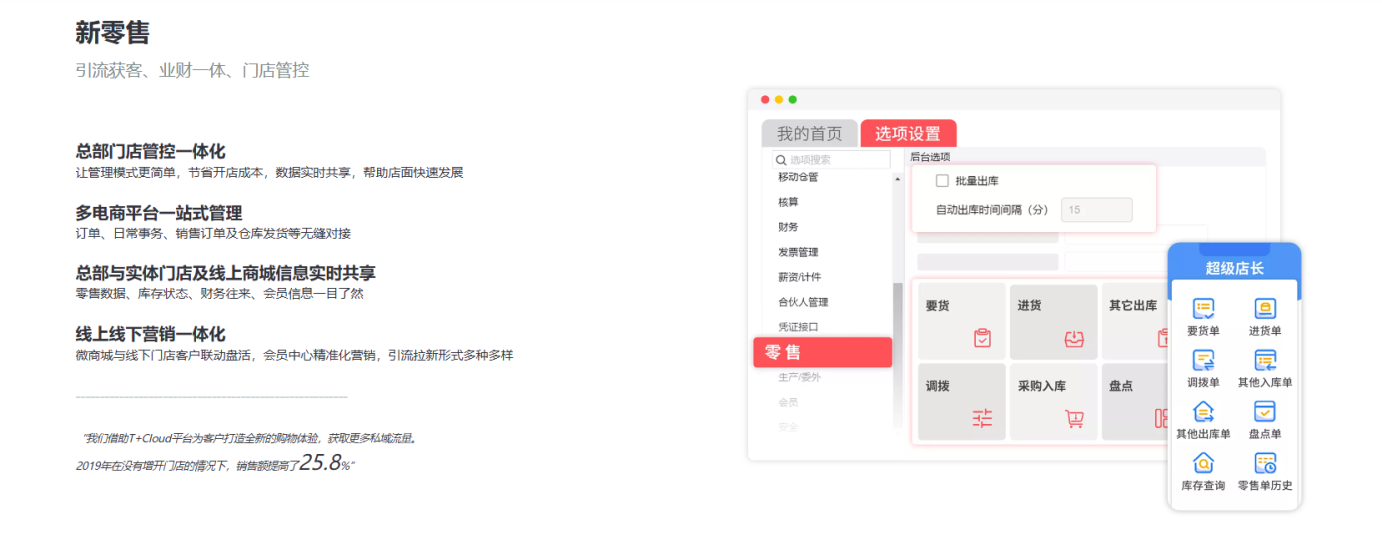
Task: Click the 总部门店管控一体化 heading
Action: [151, 152]
